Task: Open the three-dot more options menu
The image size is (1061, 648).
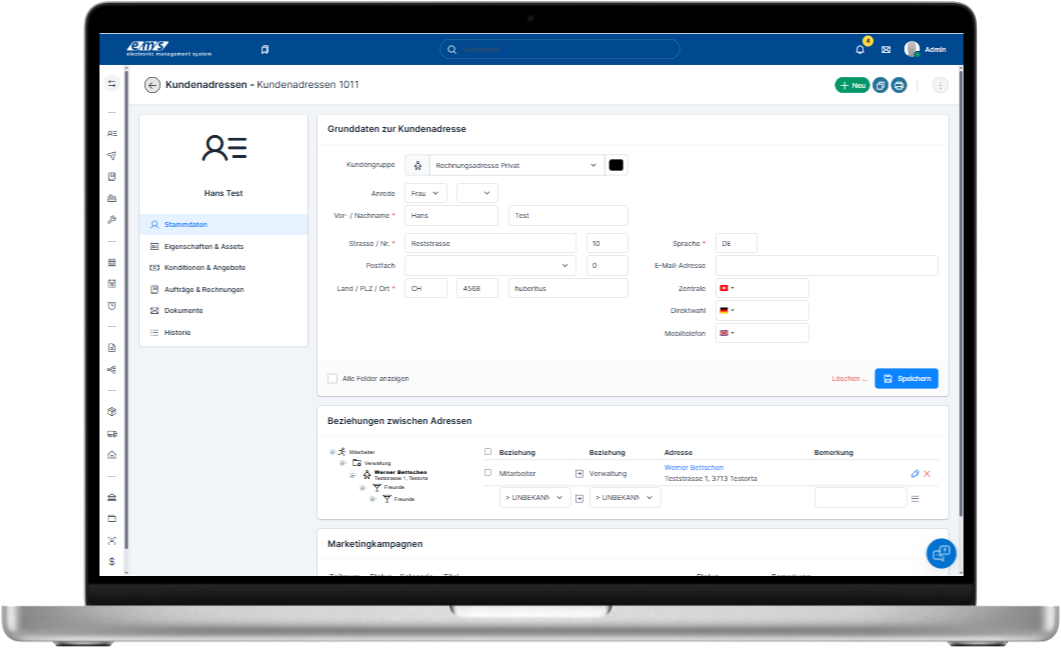Action: coord(940,85)
